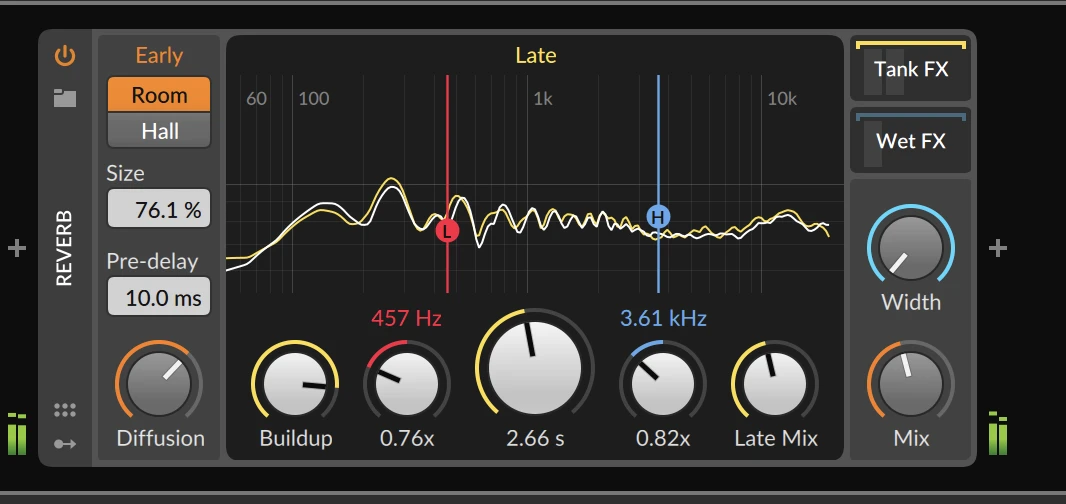Open the preset folder browser icon
This screenshot has height=504, width=1066.
pyautogui.click(x=65, y=98)
